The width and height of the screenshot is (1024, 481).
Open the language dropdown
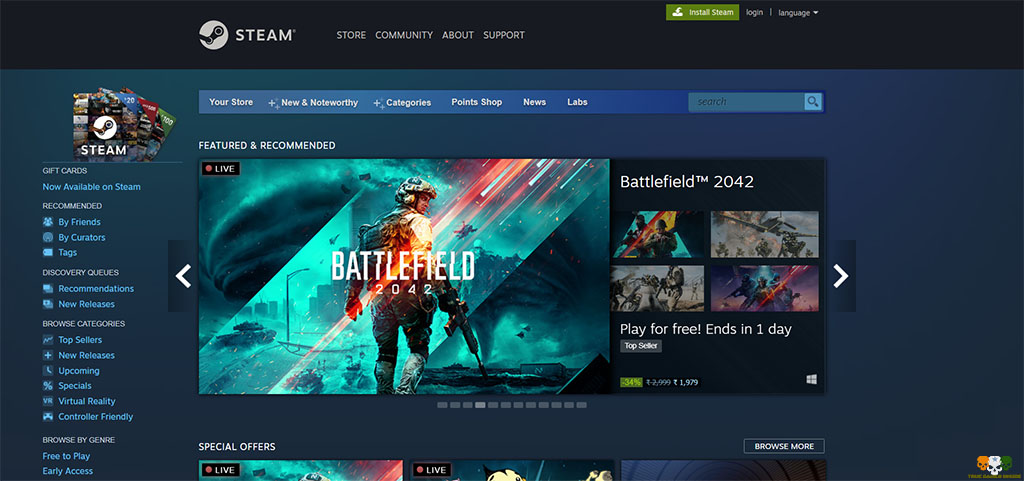[x=798, y=13]
